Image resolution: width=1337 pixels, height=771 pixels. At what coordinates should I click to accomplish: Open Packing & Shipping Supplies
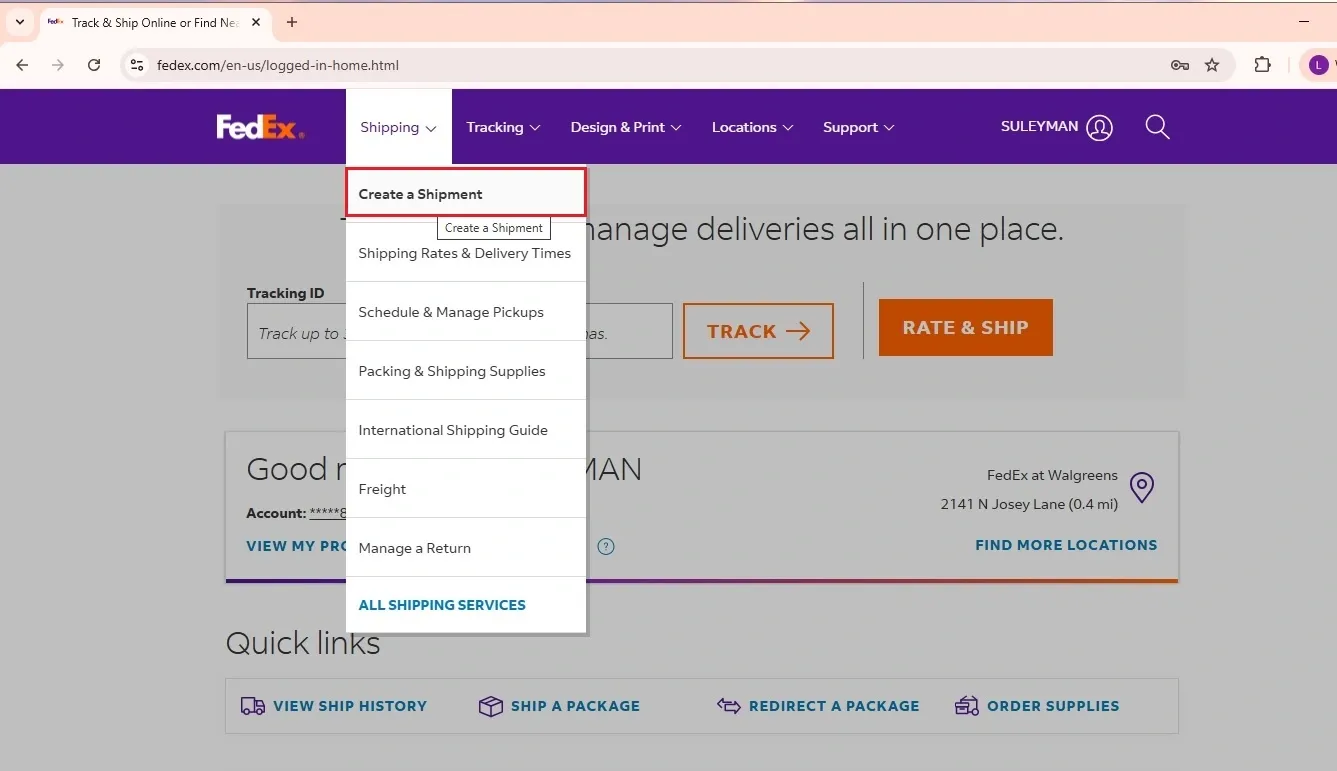coord(466,371)
